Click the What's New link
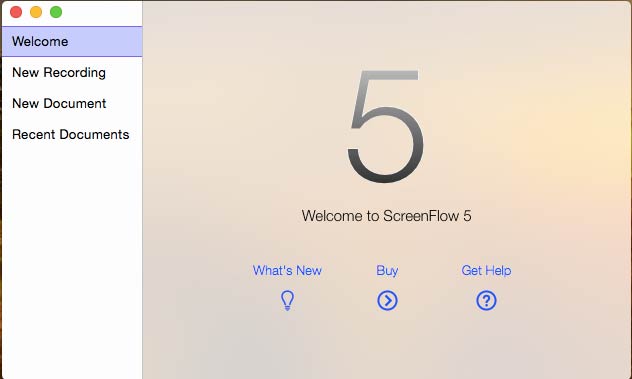 tap(287, 271)
